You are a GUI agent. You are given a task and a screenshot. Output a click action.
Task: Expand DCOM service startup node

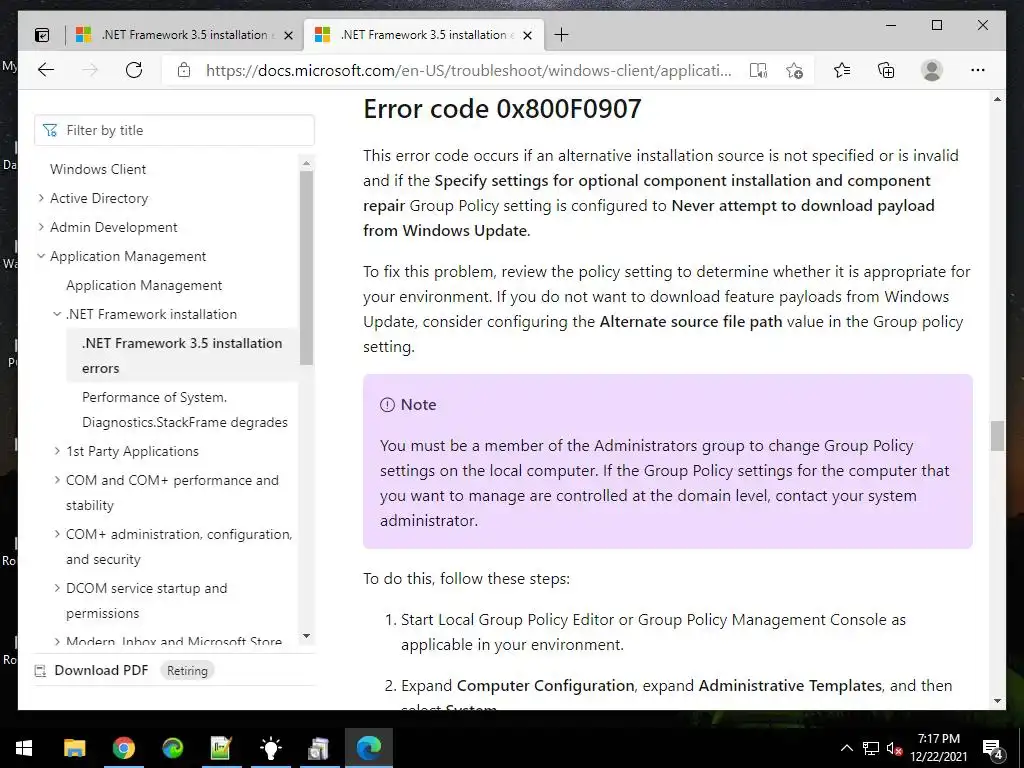[x=57, y=588]
